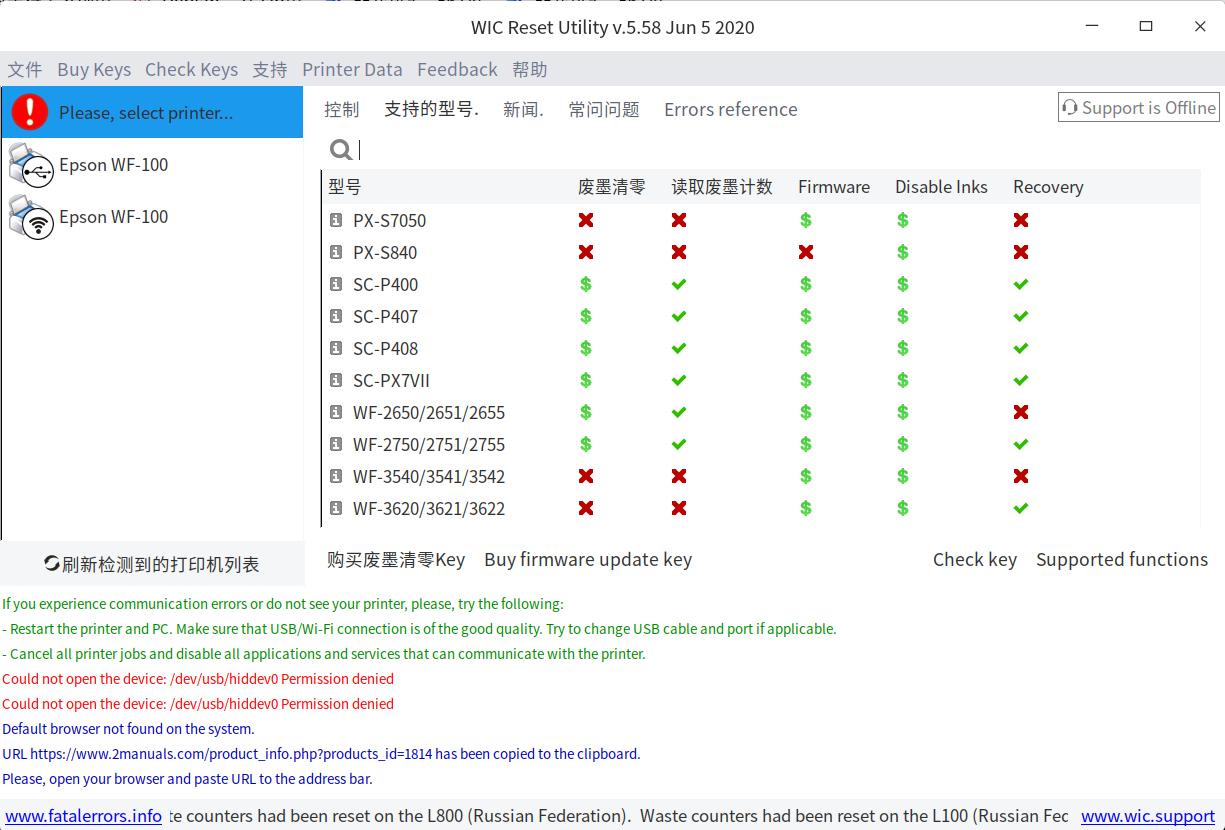The image size is (1225, 830).
Task: Click the red Recovery X for PX-S7050
Action: (x=1020, y=220)
